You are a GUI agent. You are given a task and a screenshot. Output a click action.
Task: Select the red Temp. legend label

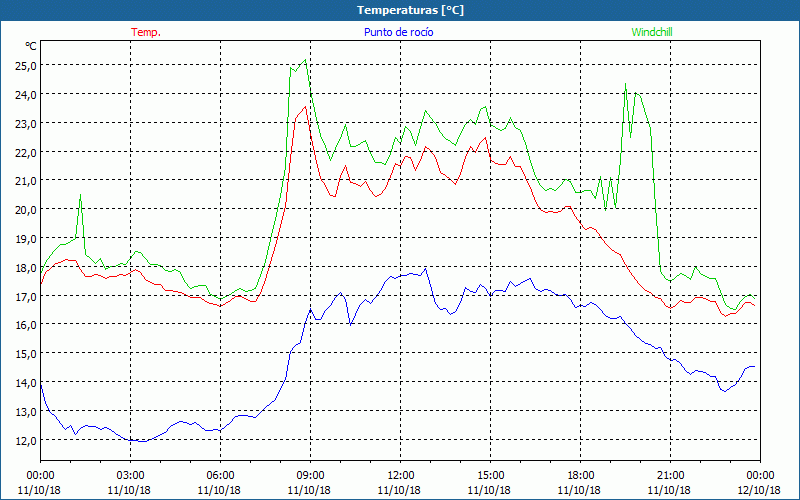[x=146, y=32]
